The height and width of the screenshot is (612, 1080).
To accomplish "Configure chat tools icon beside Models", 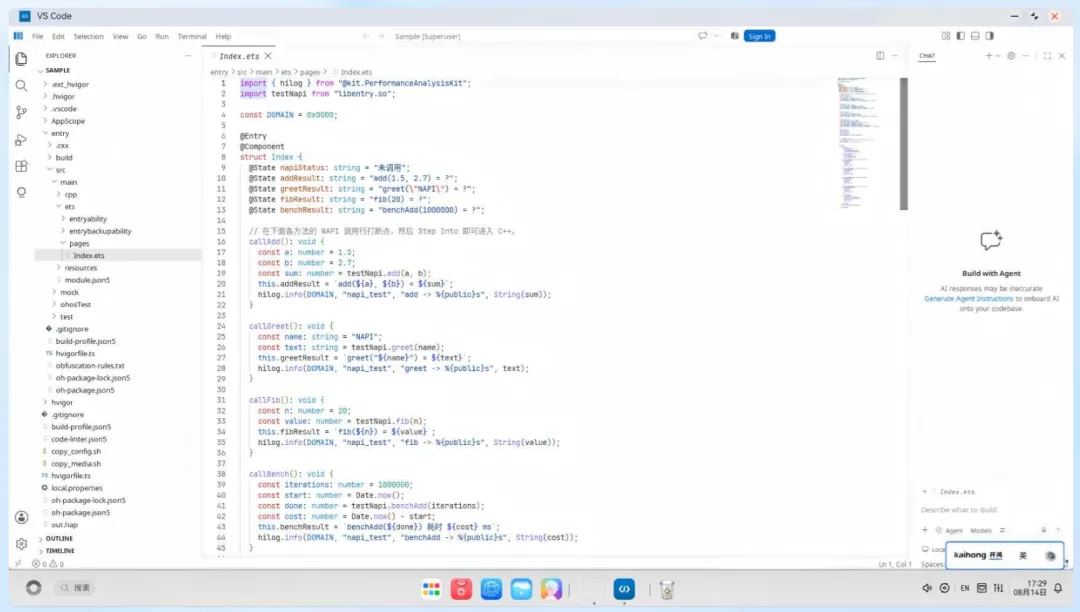I will coord(1002,530).
